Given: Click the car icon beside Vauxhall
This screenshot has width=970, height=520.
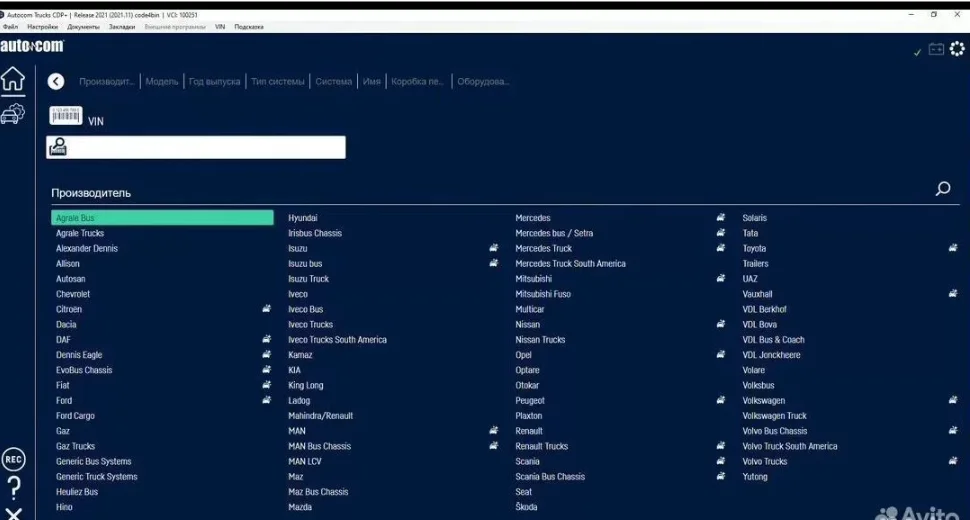Looking at the screenshot, I should [x=953, y=293].
